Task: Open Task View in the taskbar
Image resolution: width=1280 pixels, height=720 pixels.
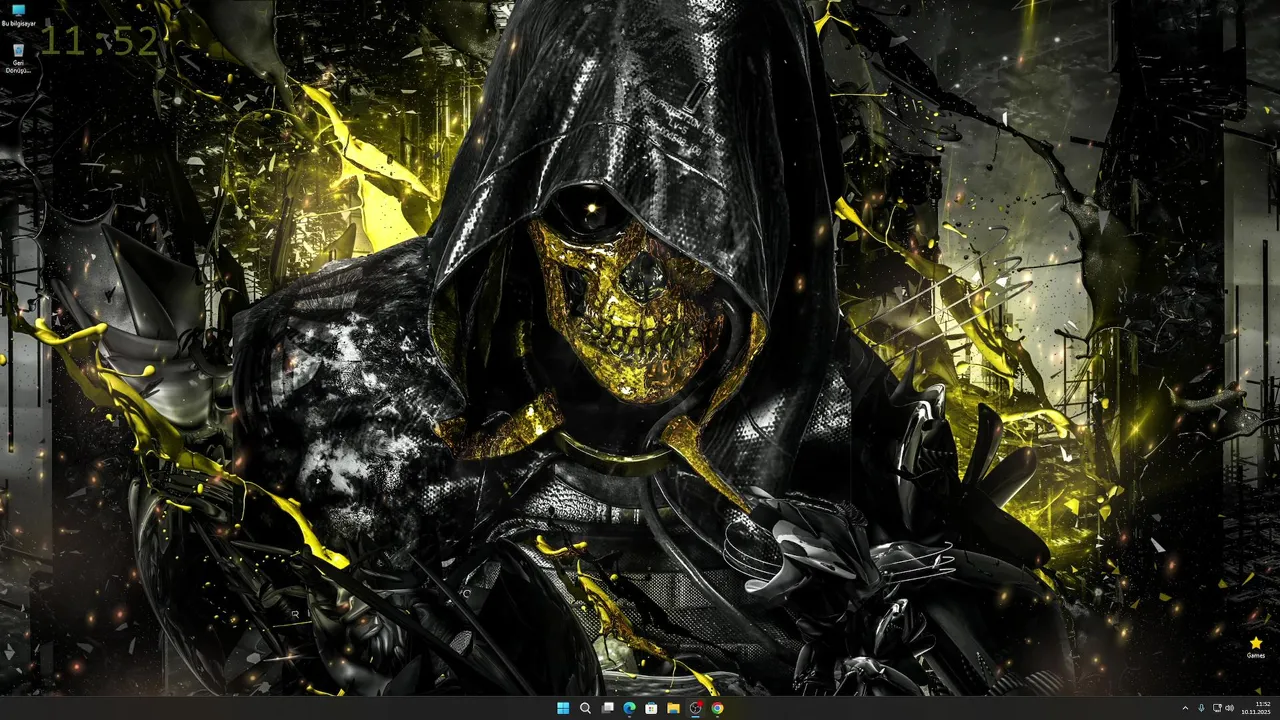Action: pyautogui.click(x=607, y=708)
